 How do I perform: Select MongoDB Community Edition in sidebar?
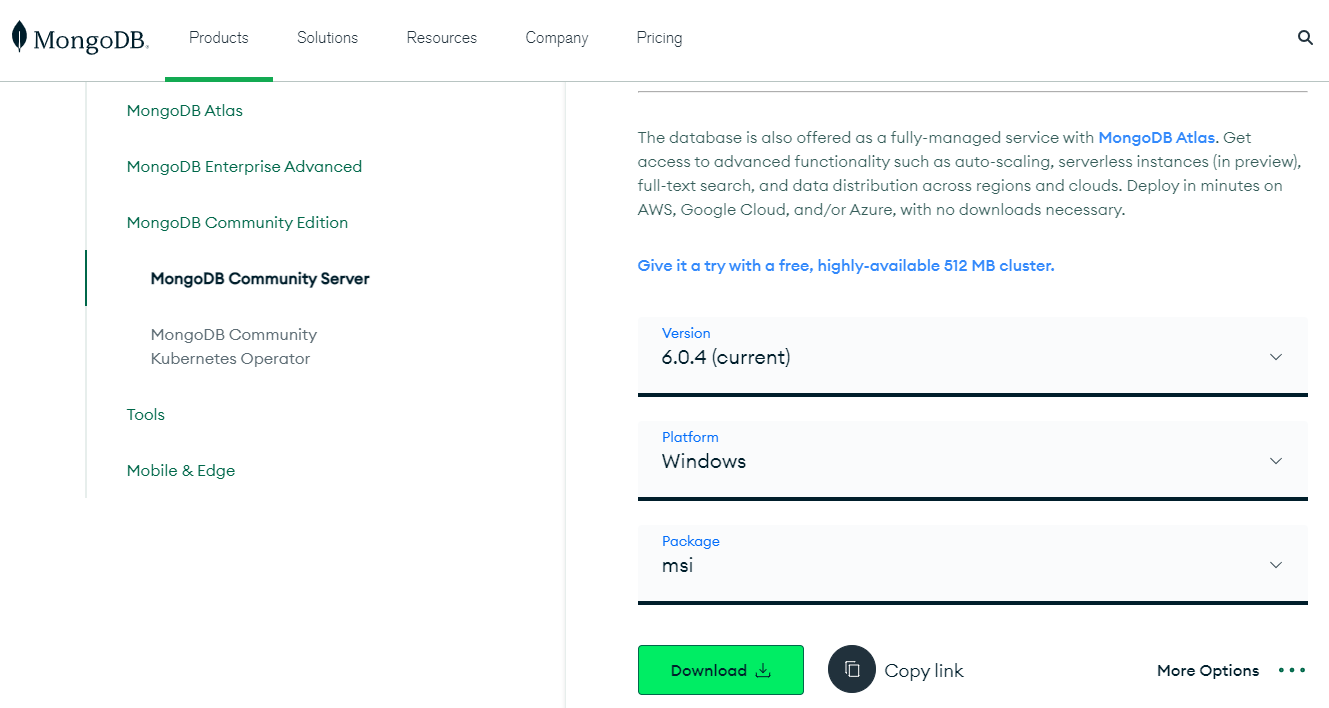coord(237,222)
